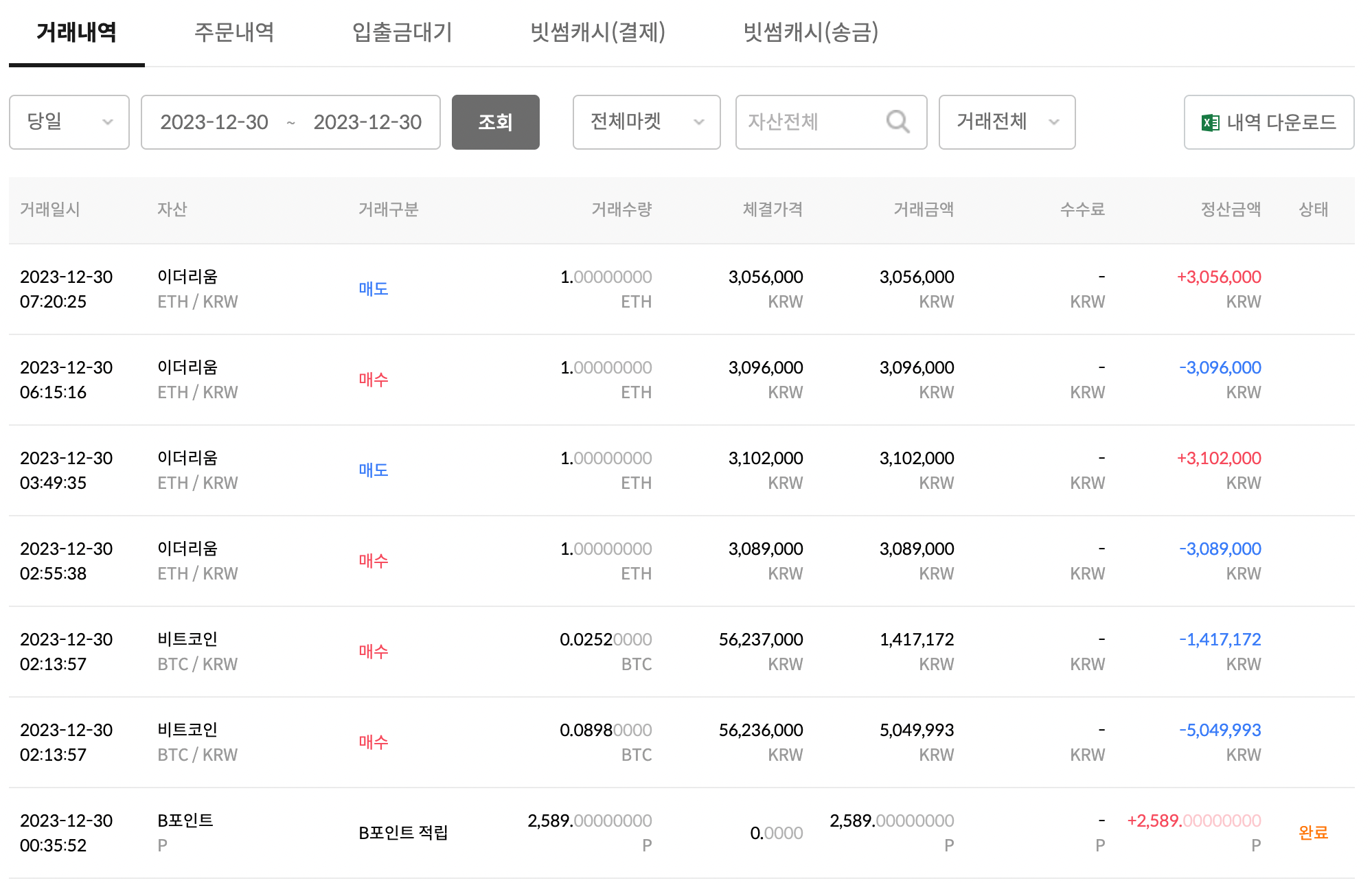Go to the 빗썸캐시(송금) tab
The height and width of the screenshot is (883, 1372).
click(810, 32)
